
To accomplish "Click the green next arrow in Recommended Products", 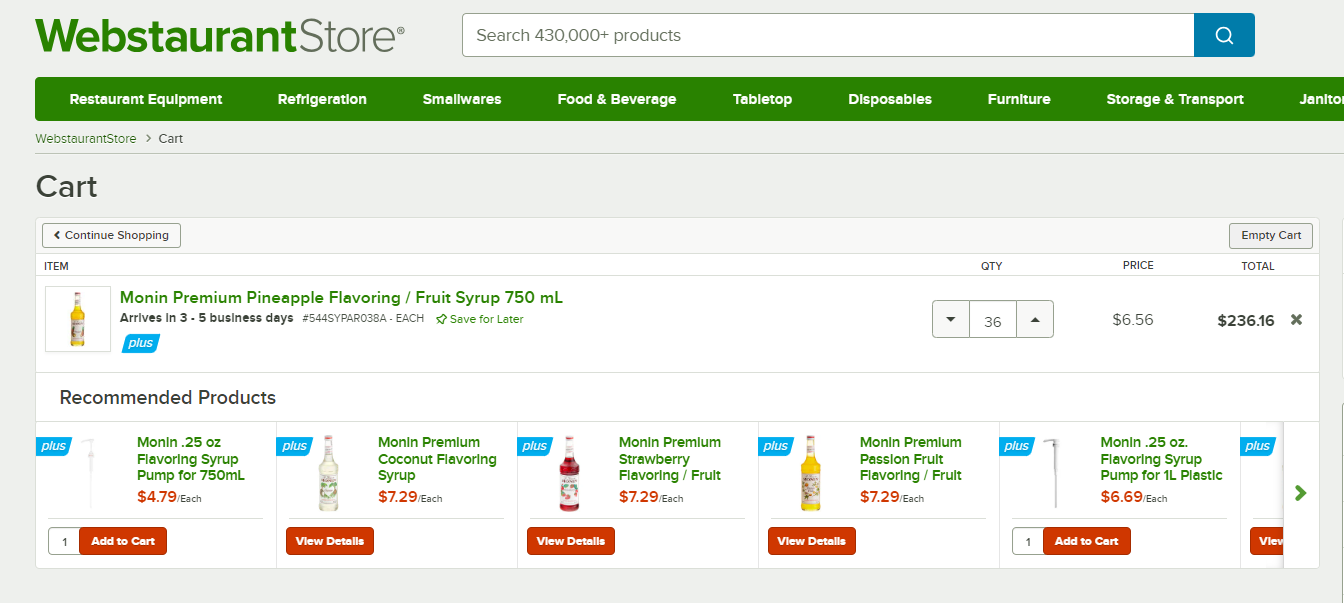I will point(1300,493).
